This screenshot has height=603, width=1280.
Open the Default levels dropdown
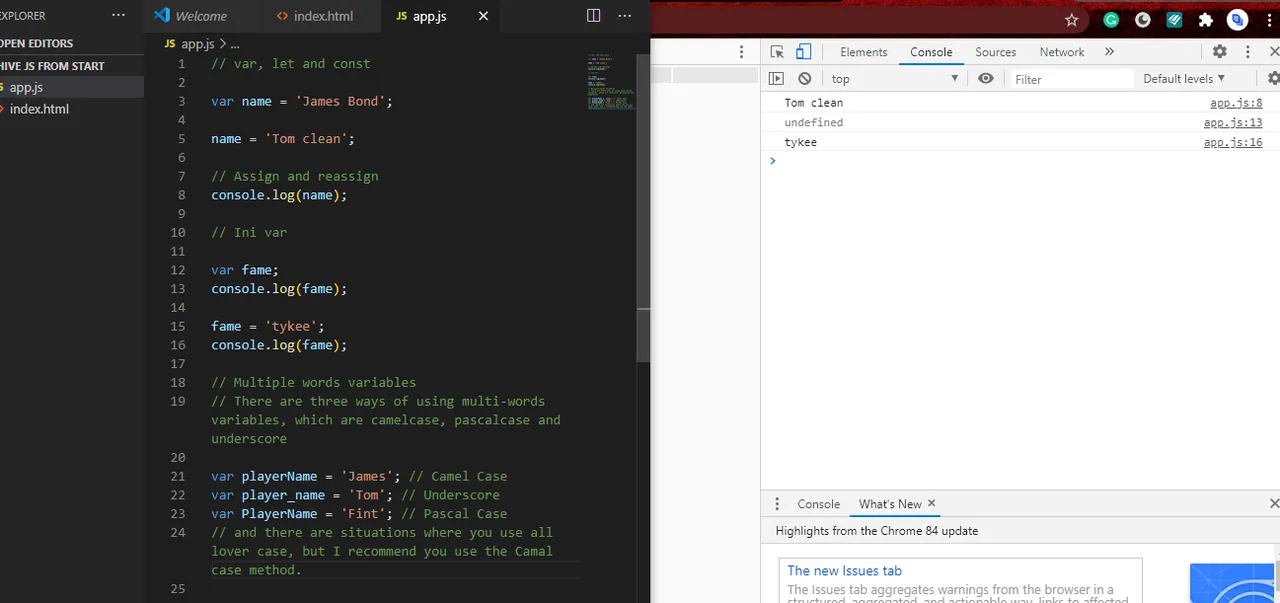(x=1184, y=79)
